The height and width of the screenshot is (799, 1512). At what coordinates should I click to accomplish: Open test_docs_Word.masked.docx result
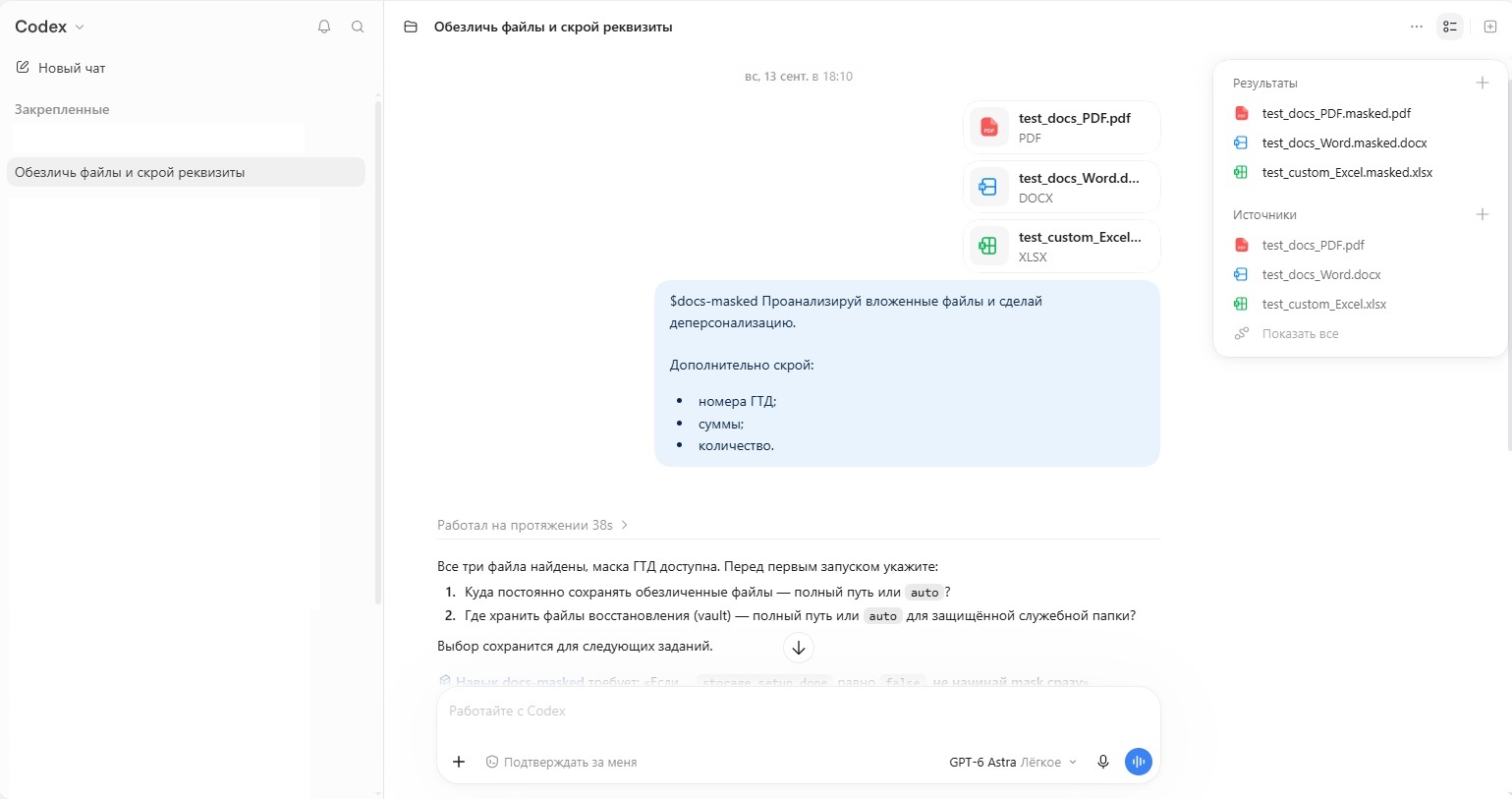[1344, 143]
